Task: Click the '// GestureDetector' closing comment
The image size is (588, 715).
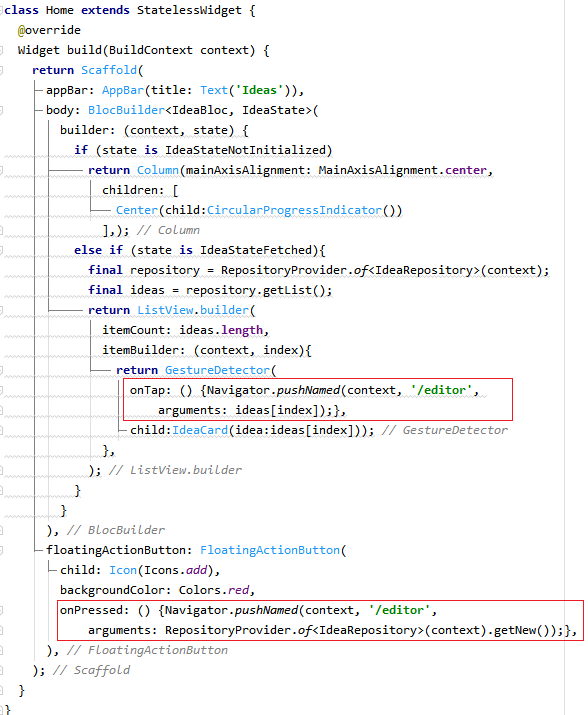Action: (445, 430)
